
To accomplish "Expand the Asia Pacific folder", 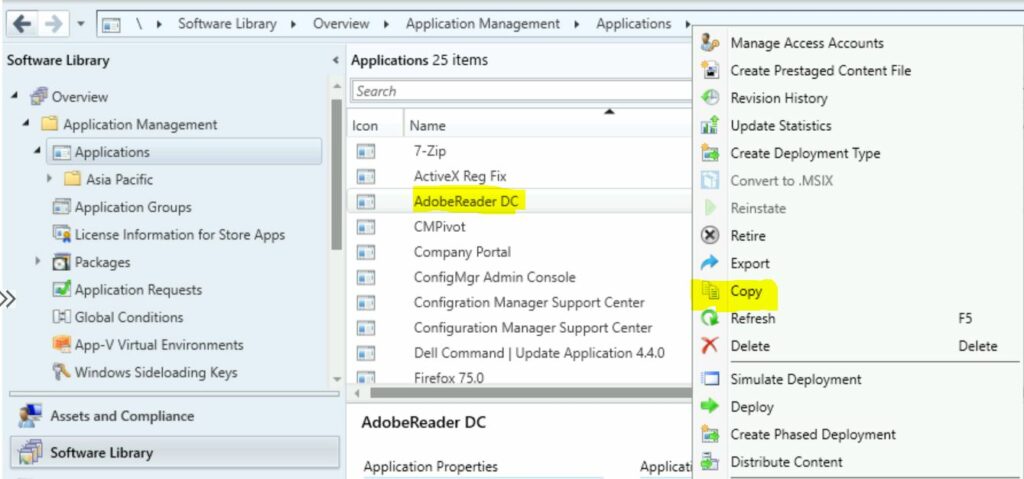I will (50, 178).
